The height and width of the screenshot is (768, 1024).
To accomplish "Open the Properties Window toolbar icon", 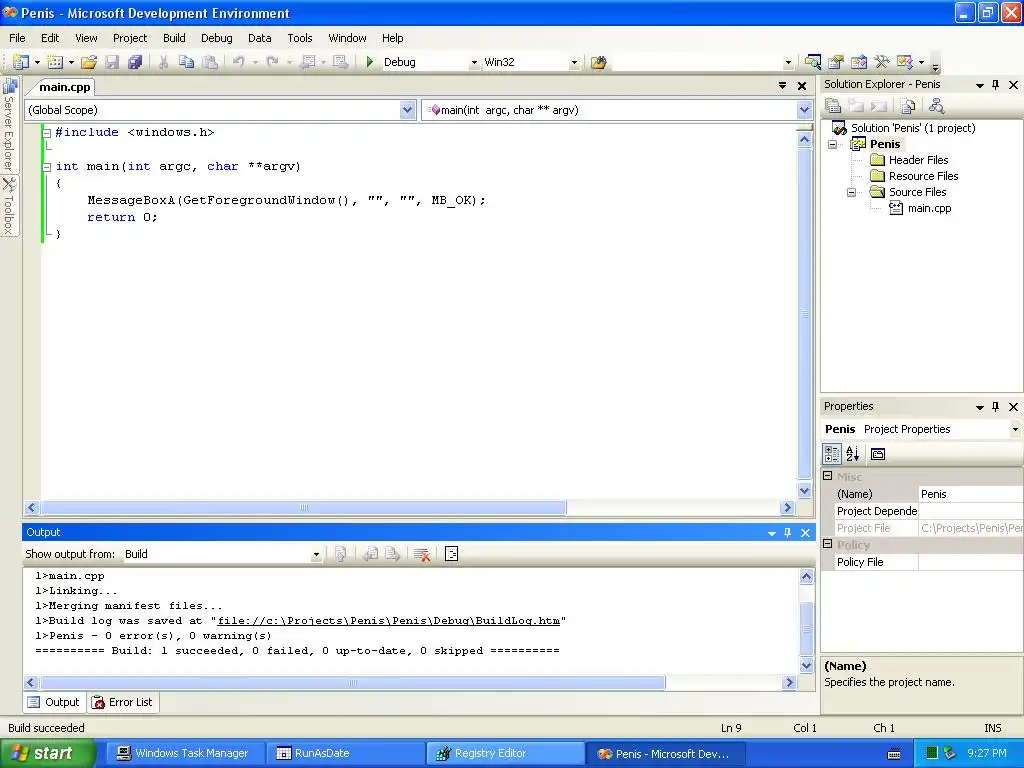I will [836, 62].
